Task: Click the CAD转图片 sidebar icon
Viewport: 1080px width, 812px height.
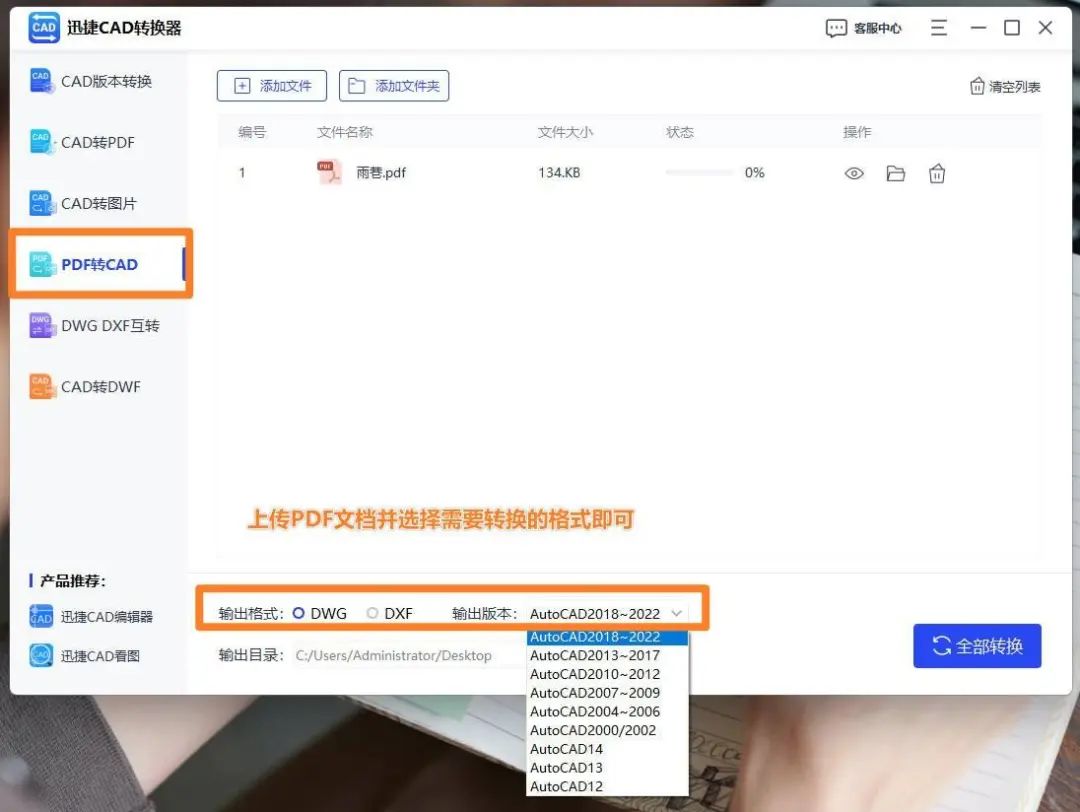Action: [x=42, y=203]
